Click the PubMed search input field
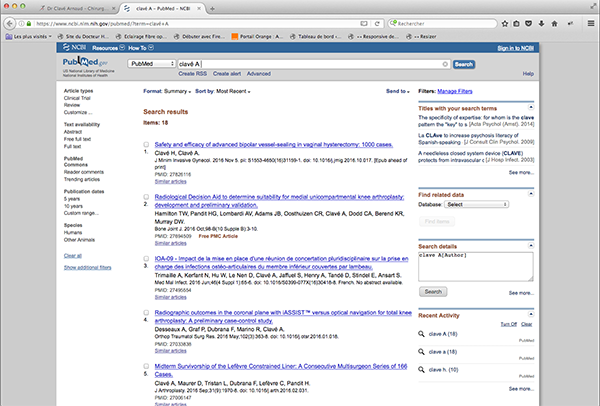Image resolution: width=600 pixels, height=406 pixels. pos(313,64)
